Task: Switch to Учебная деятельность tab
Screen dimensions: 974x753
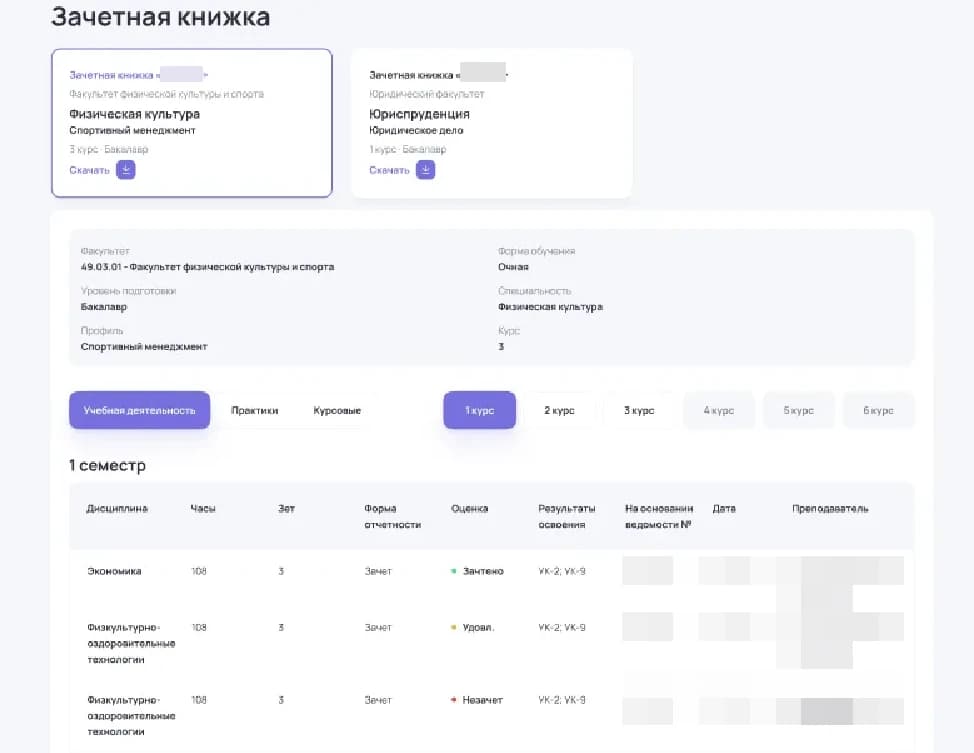Action: [x=139, y=411]
